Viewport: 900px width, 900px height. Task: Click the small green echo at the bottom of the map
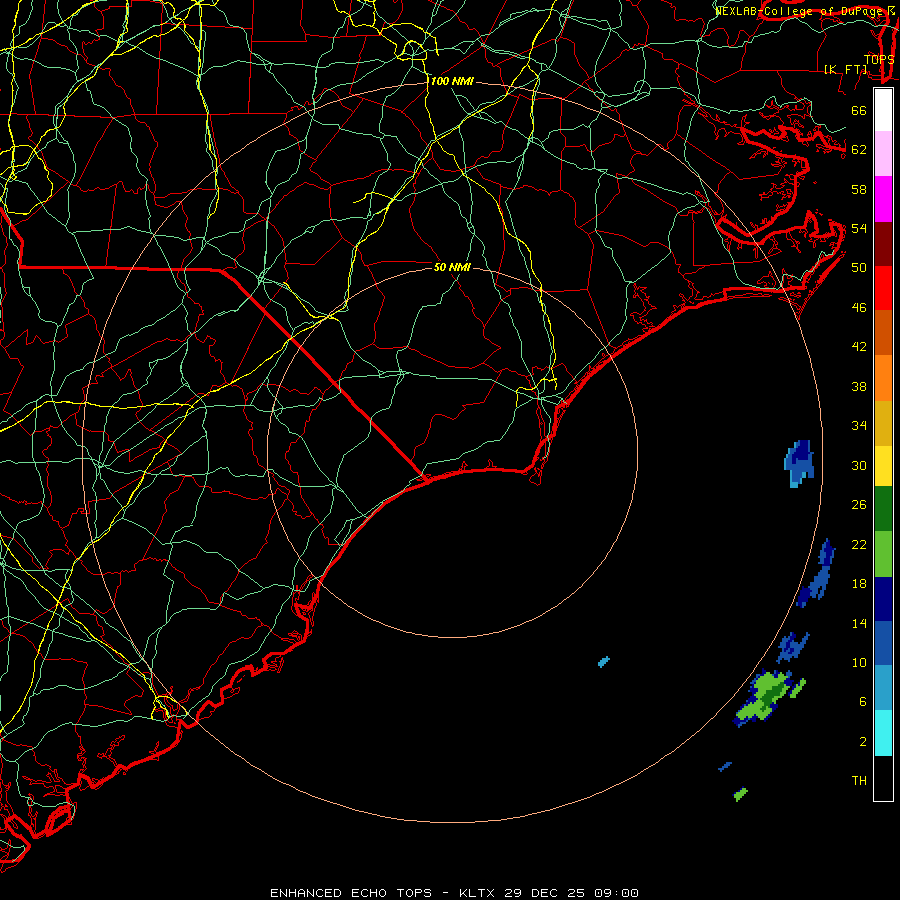[x=740, y=794]
